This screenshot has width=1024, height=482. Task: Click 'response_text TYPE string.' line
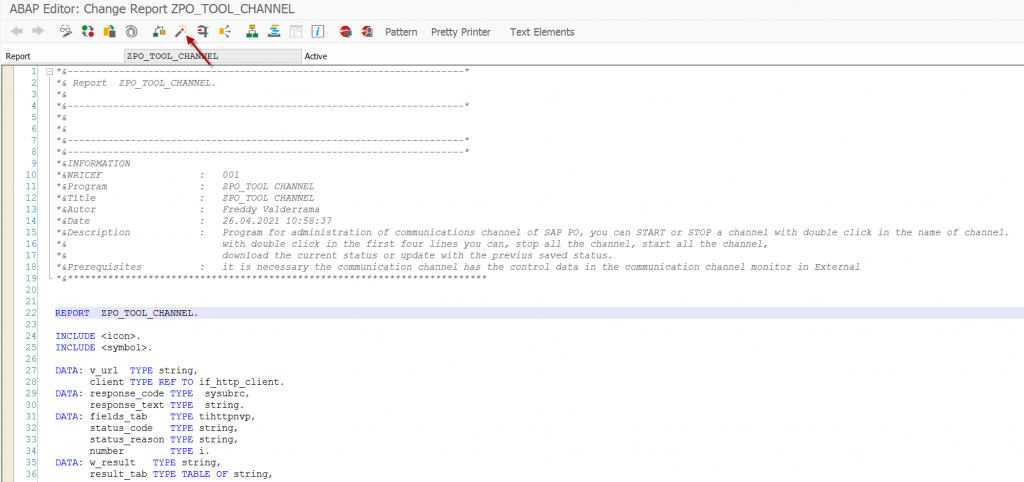pyautogui.click(x=167, y=405)
